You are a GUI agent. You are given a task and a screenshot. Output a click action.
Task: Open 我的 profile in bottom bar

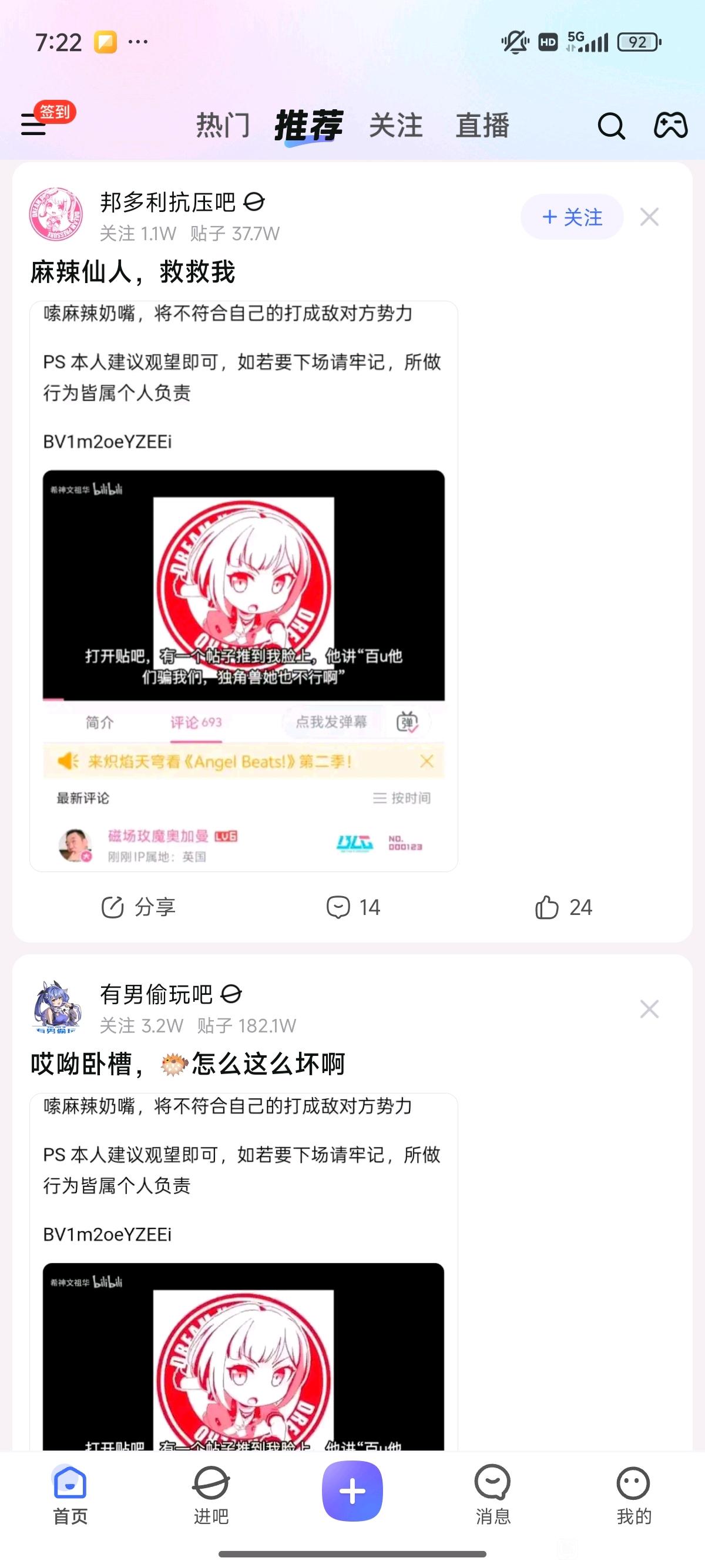tap(634, 1495)
